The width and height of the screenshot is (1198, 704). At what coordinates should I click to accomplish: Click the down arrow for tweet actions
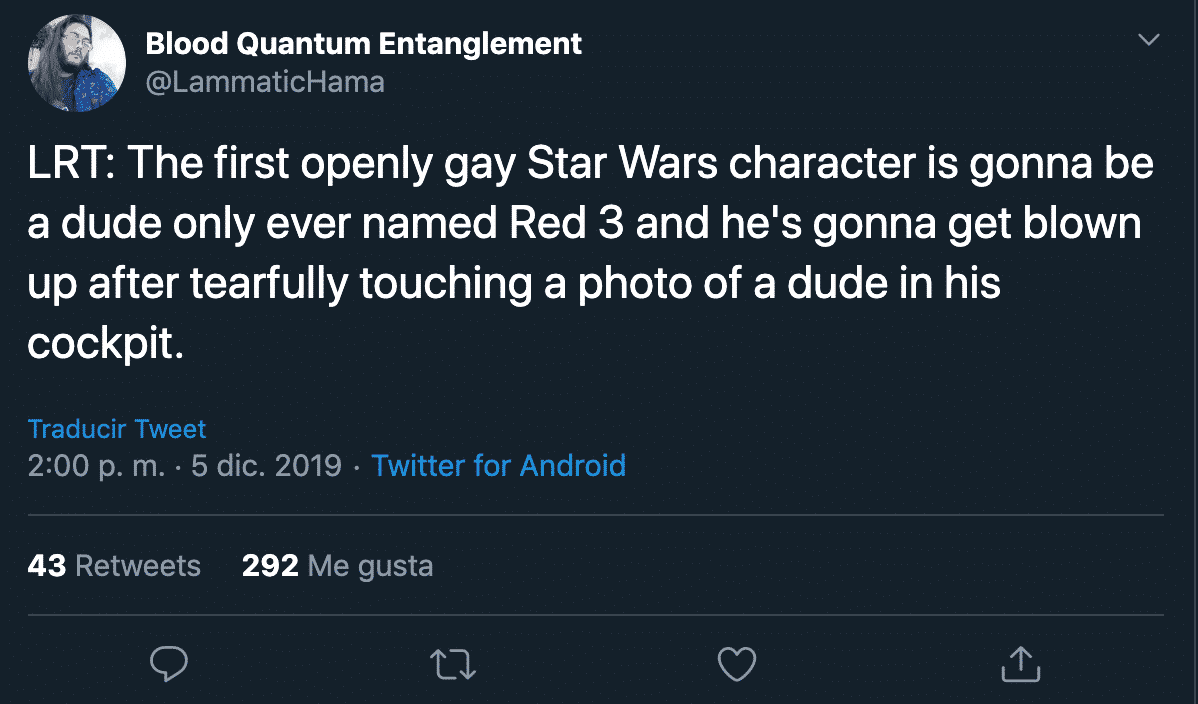[x=1148, y=38]
